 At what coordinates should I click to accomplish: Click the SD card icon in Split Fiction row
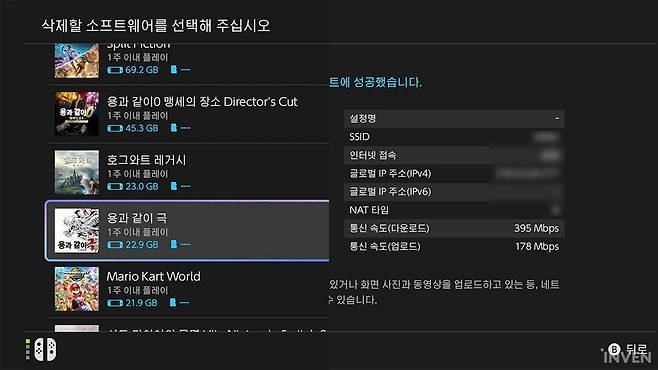tap(174, 70)
